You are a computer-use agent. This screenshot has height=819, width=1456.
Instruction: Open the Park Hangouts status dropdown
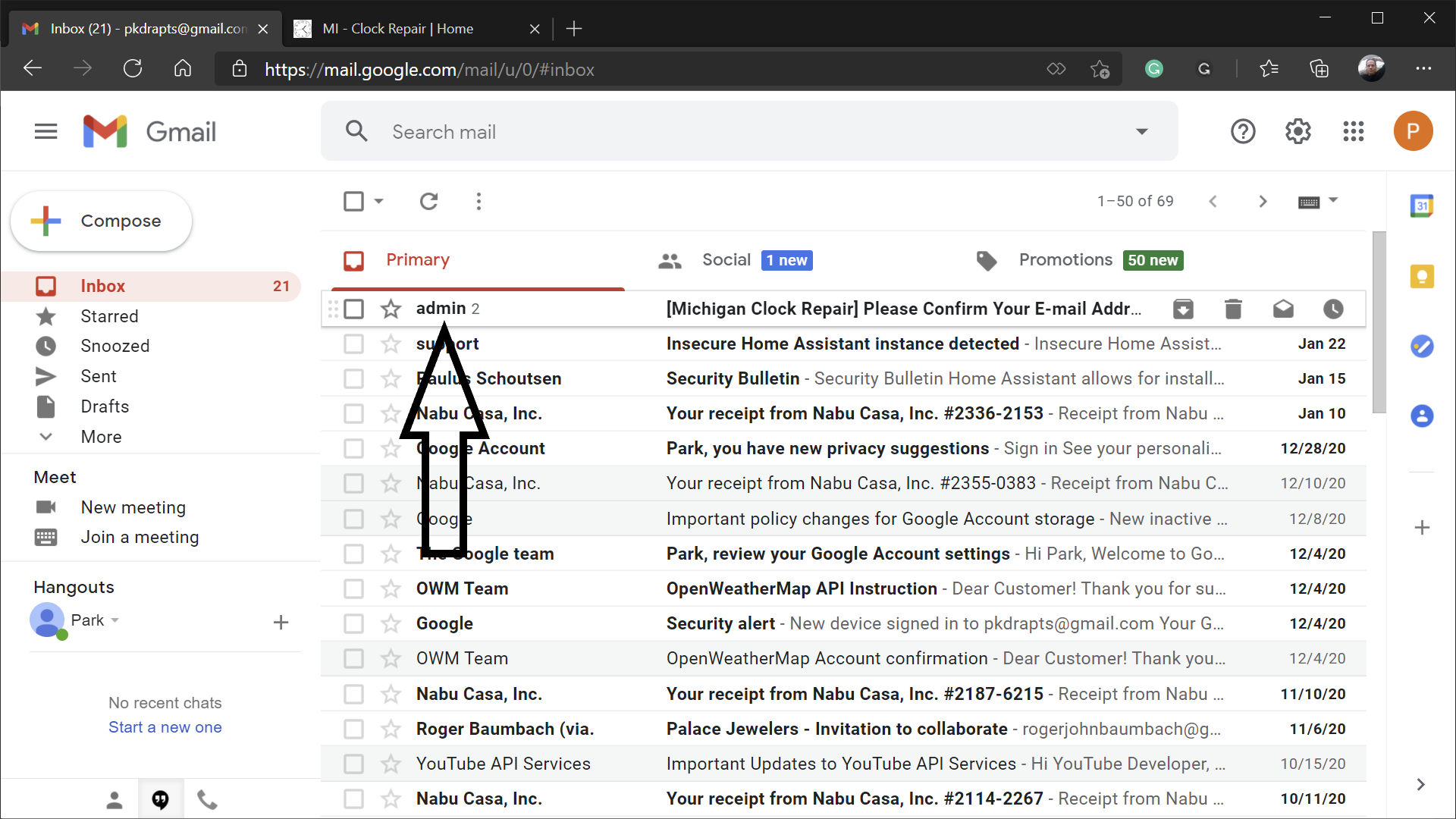pos(115,620)
